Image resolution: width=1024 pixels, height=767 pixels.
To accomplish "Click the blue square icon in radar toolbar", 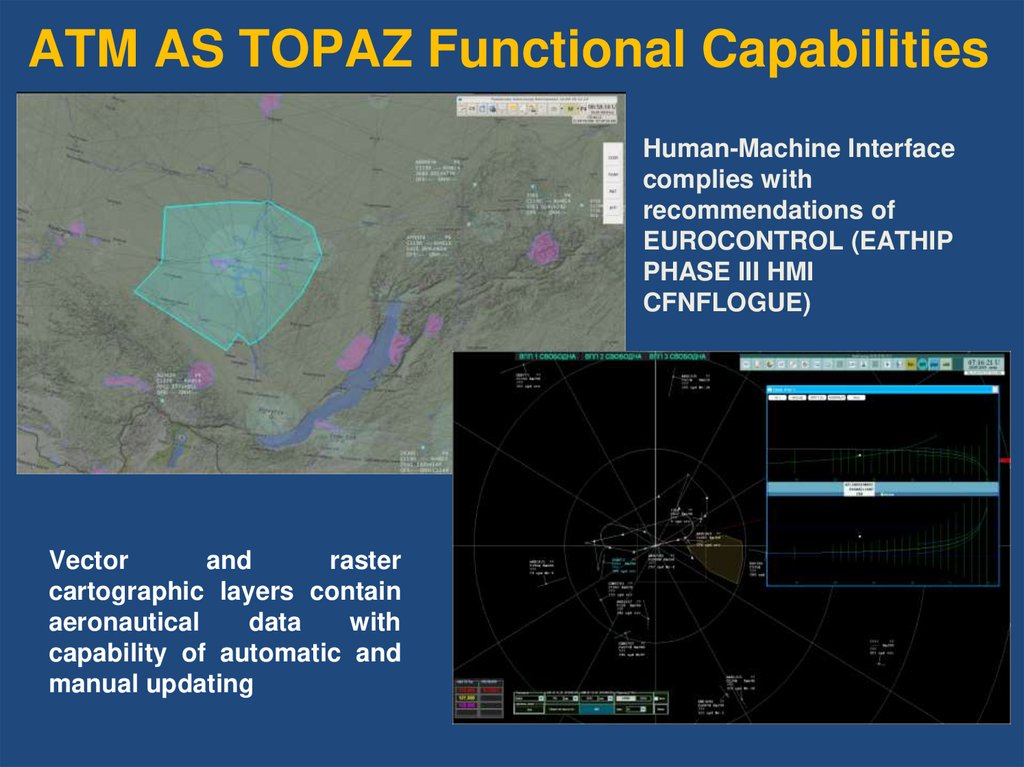I will pyautogui.click(x=934, y=364).
